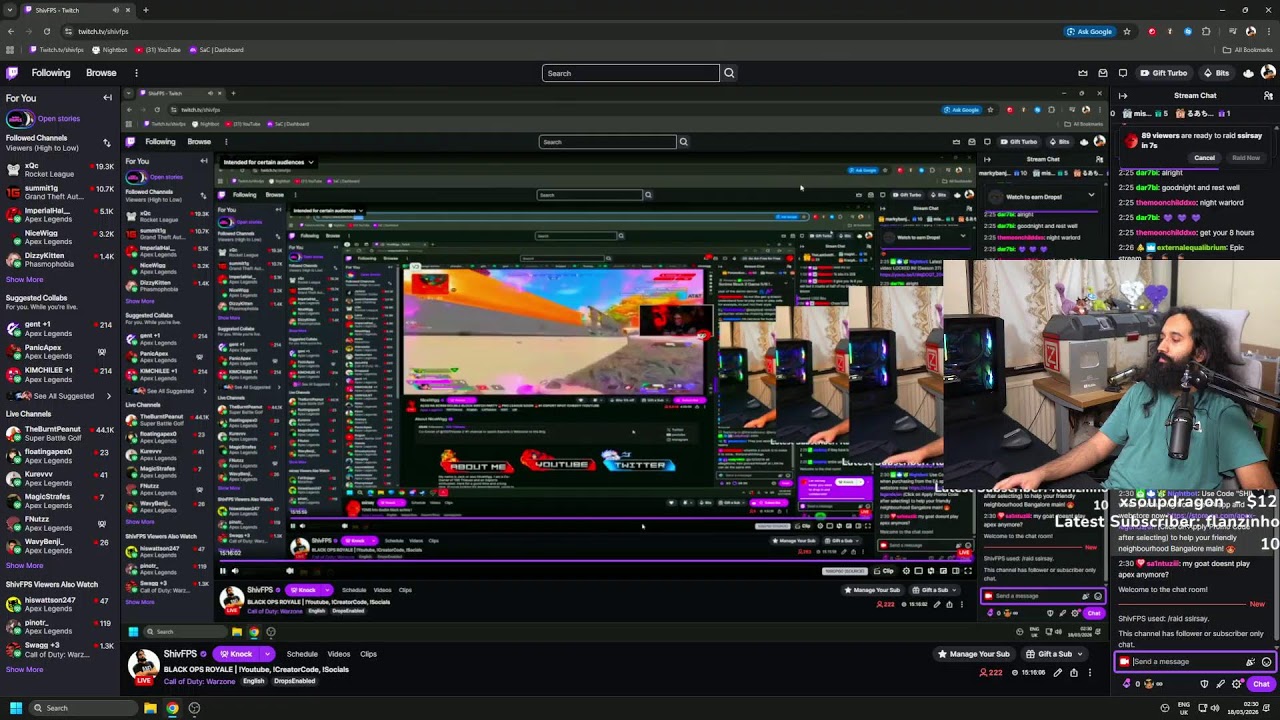Go back in the browser
Viewport: 1280px width, 720px height.
click(x=10, y=31)
